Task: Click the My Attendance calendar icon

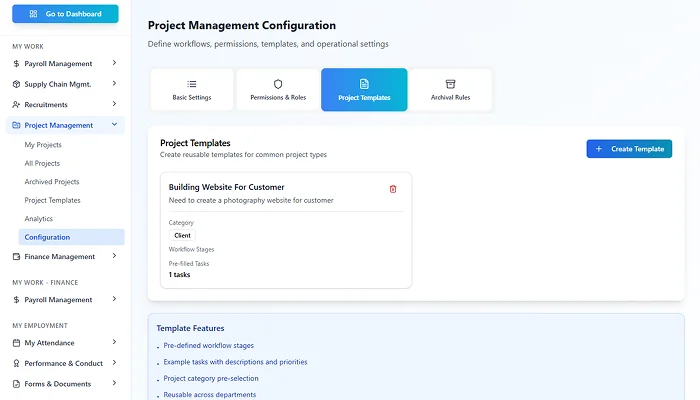Action: coord(16,343)
